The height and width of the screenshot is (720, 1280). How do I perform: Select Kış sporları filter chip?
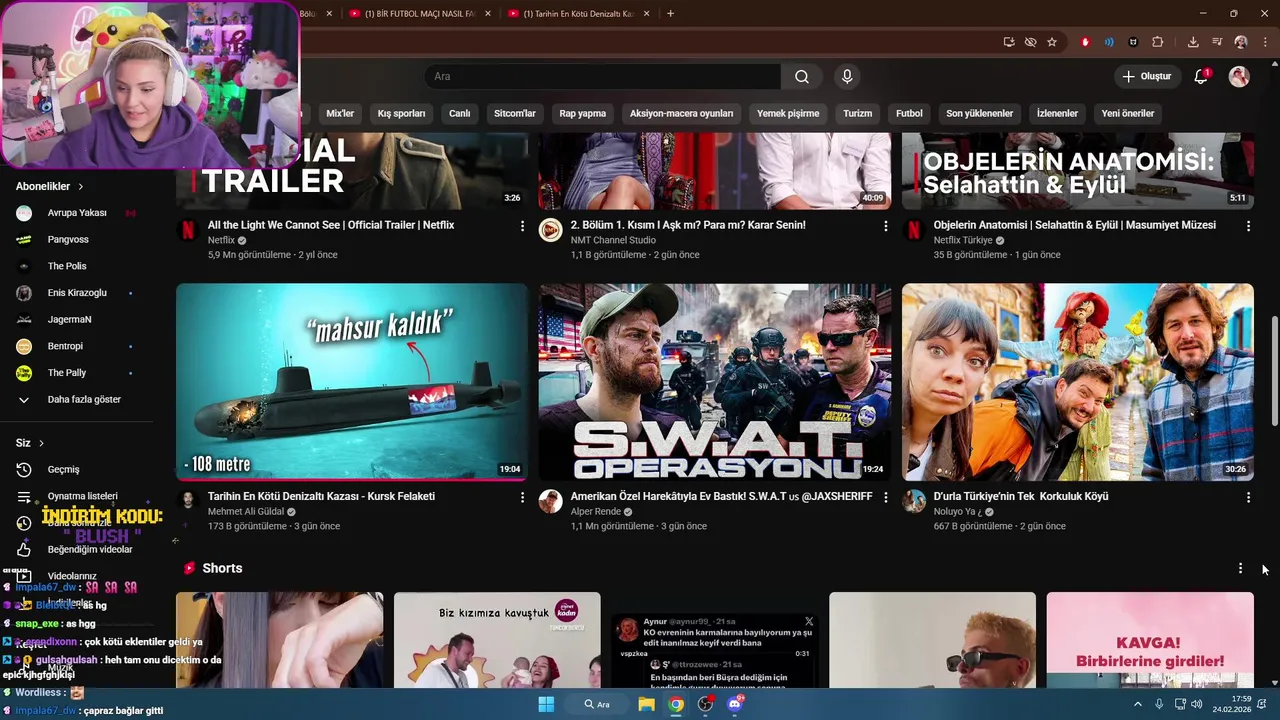tap(401, 113)
